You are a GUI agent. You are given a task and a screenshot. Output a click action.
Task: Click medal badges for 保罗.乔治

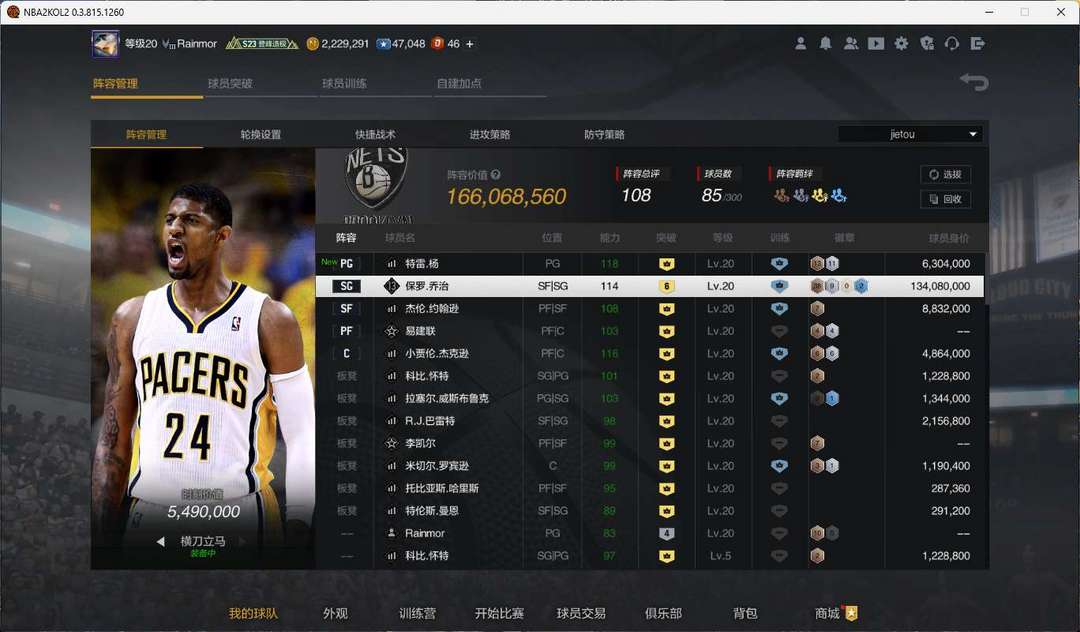click(839, 286)
